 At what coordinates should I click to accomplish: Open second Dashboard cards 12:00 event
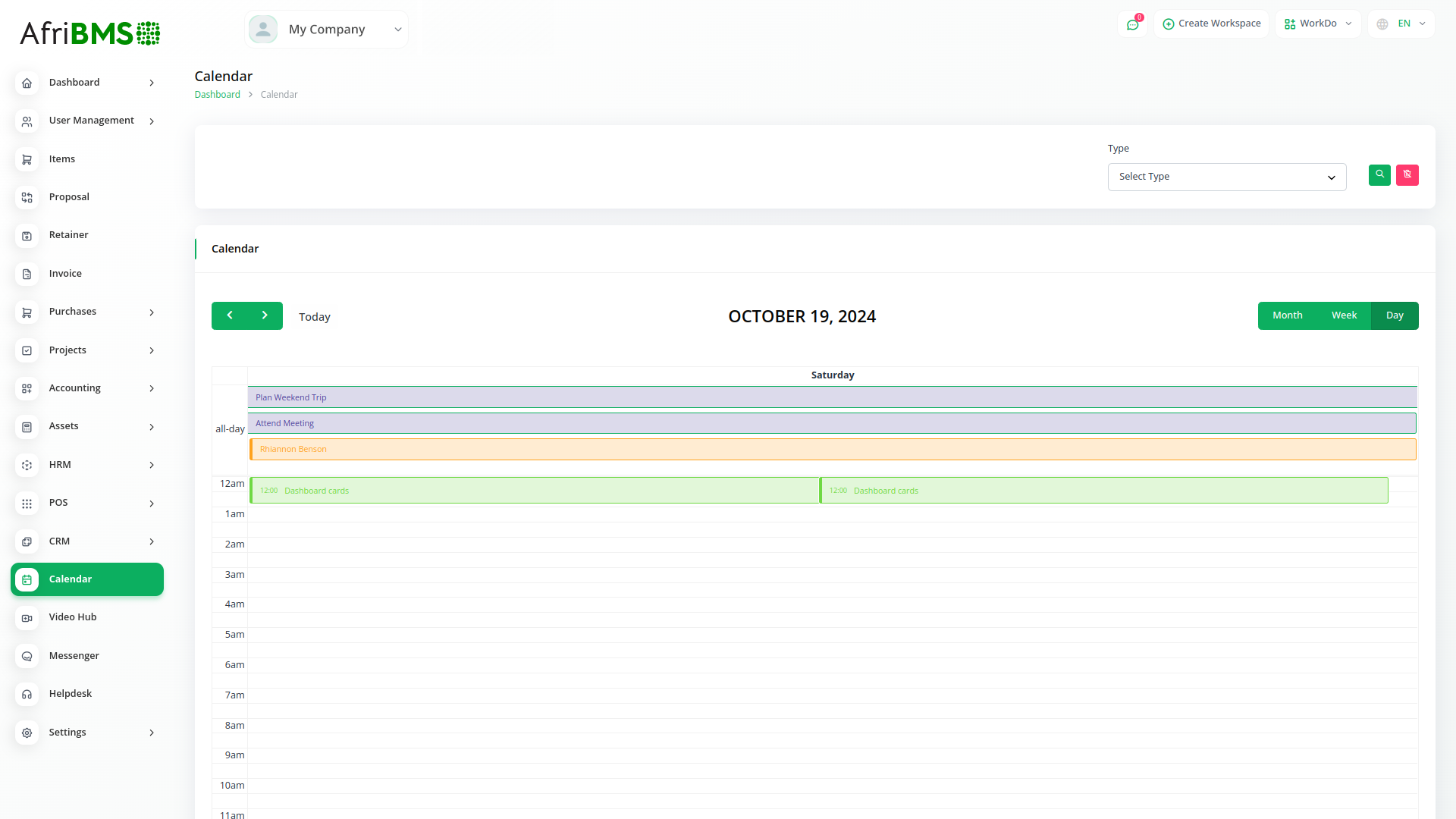(x=1103, y=491)
